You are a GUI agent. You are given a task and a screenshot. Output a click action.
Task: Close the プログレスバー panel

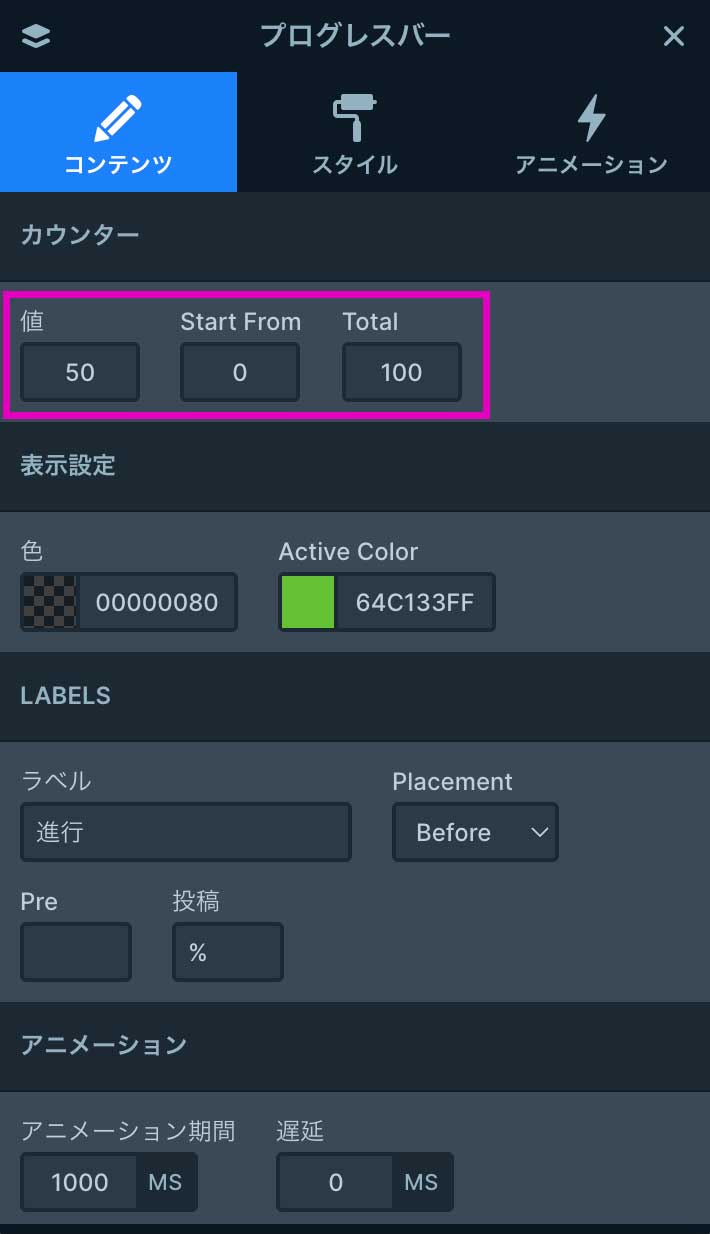[x=674, y=36]
